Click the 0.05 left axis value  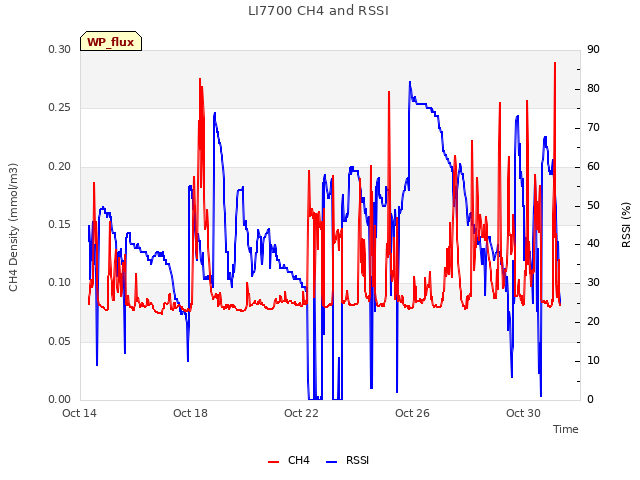point(60,342)
